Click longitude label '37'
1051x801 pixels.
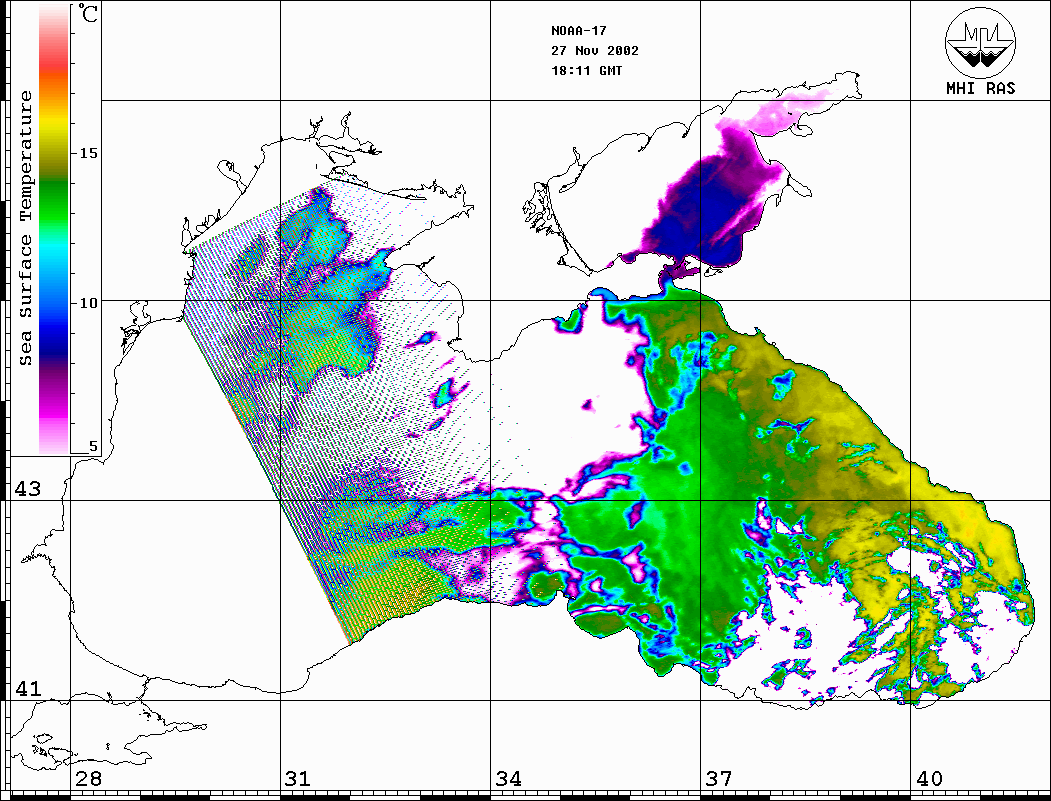[x=718, y=778]
